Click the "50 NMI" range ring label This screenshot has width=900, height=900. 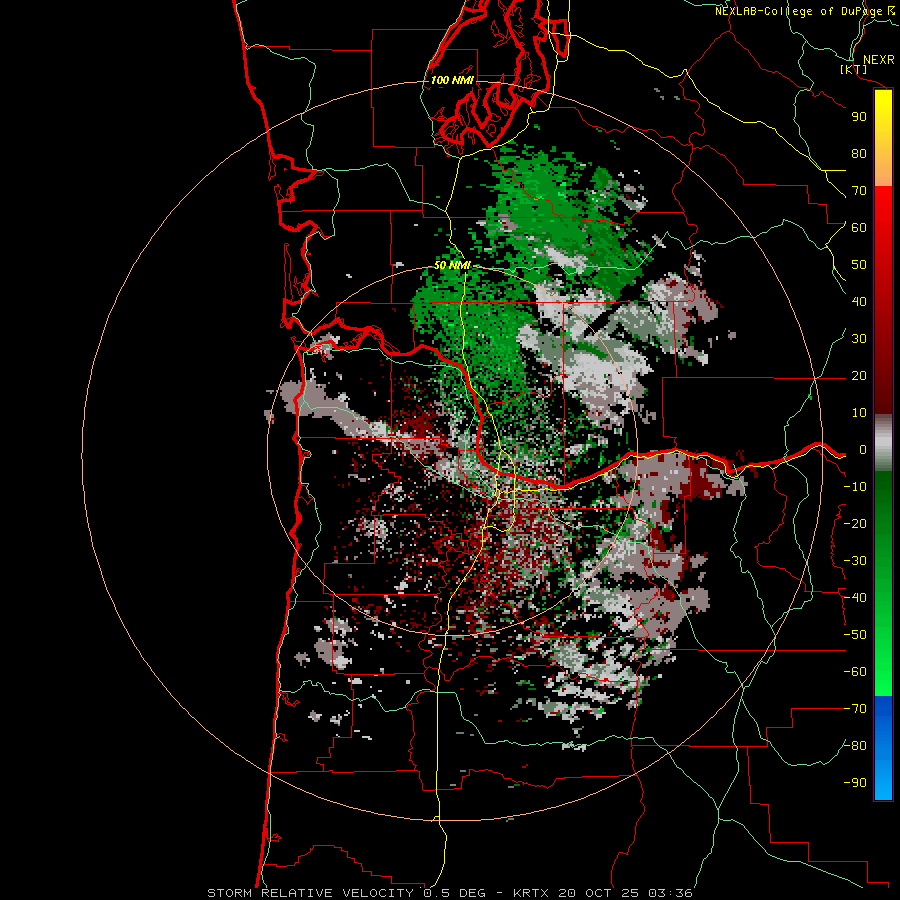click(452, 265)
